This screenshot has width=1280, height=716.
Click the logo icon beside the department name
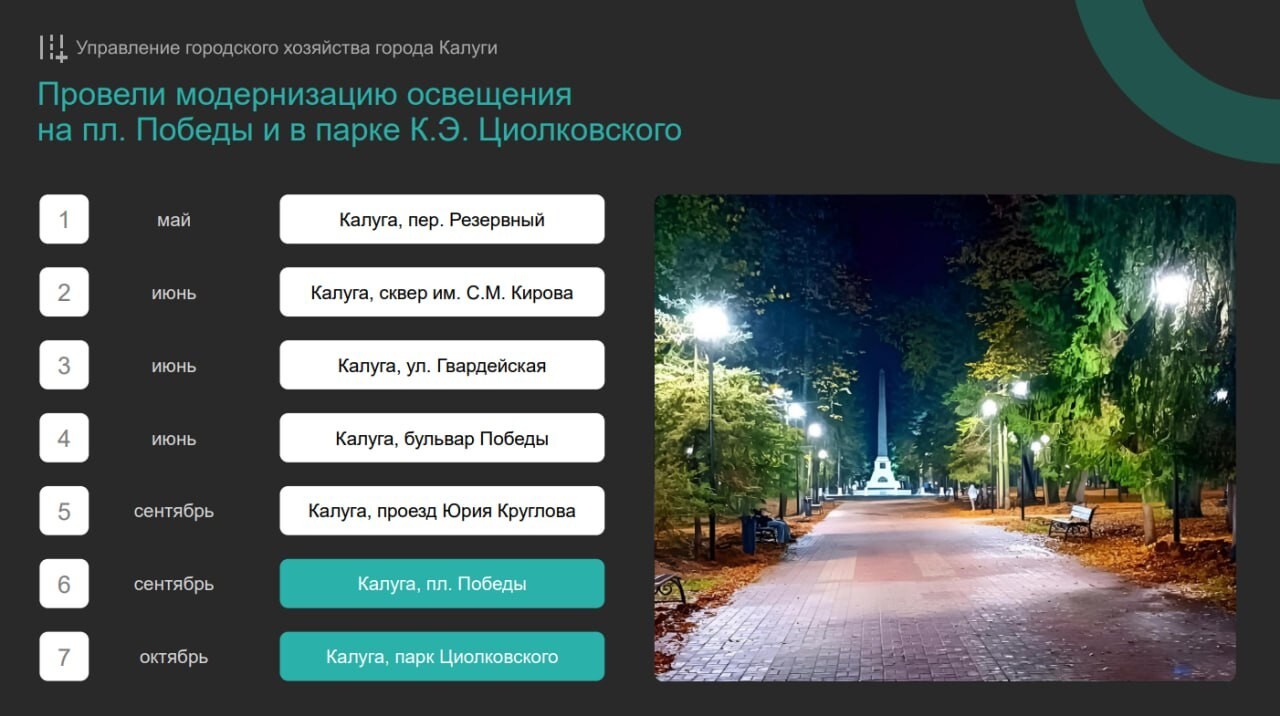click(x=53, y=48)
